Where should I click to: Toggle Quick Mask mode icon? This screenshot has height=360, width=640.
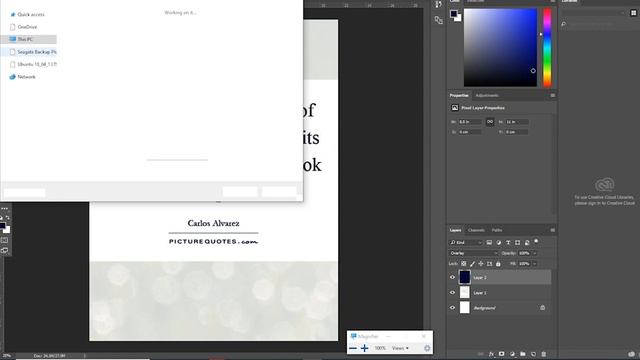(4, 240)
